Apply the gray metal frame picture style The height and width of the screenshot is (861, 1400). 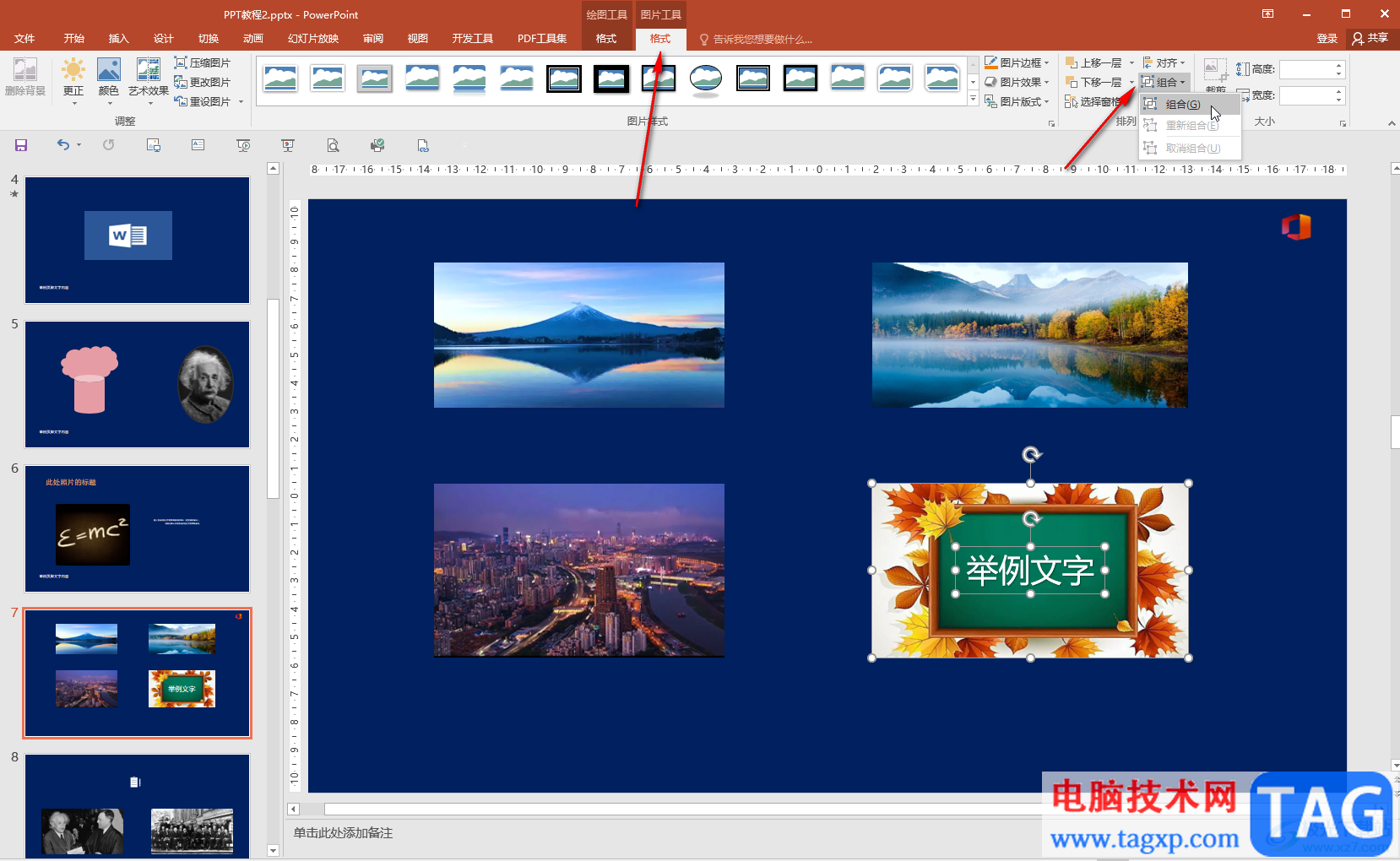(375, 79)
